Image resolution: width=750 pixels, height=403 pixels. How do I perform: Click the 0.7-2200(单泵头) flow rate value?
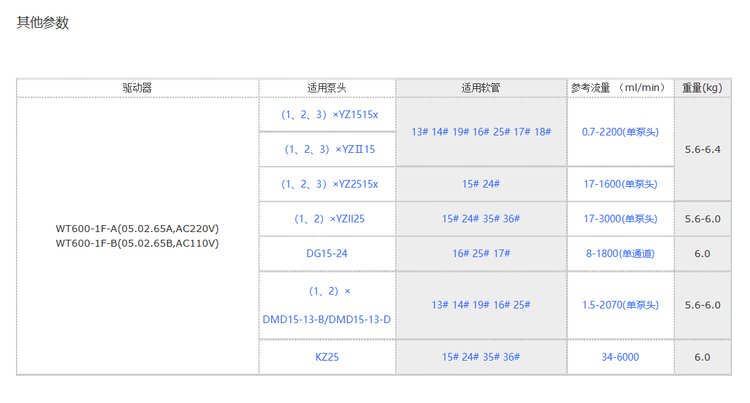619,132
